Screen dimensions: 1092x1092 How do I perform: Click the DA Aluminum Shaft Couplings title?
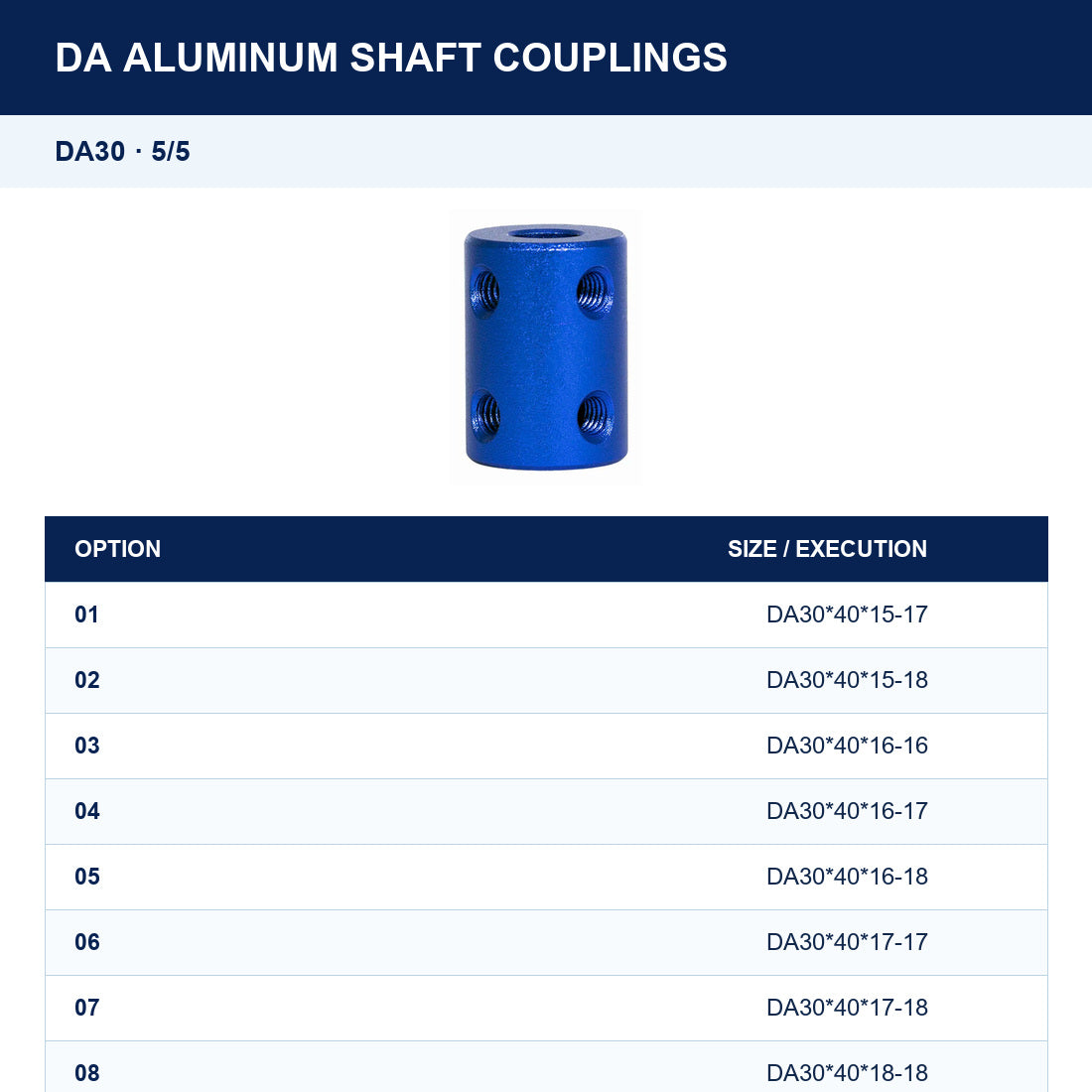(x=391, y=58)
